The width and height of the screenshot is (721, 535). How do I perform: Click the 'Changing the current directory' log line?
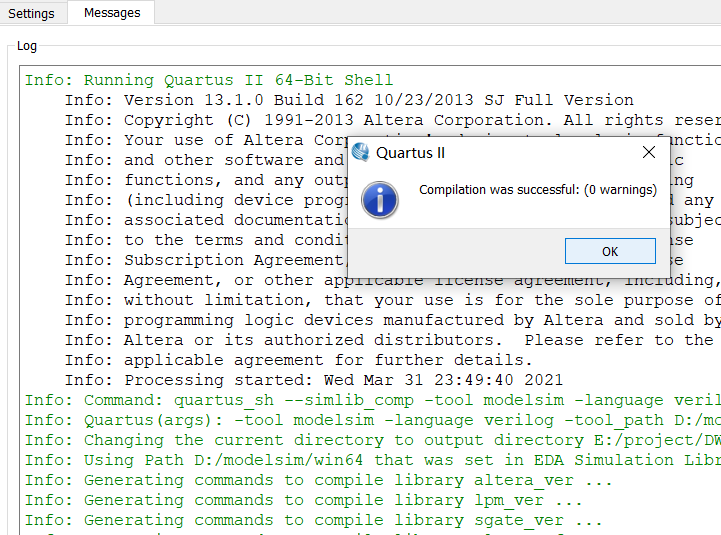tap(372, 440)
